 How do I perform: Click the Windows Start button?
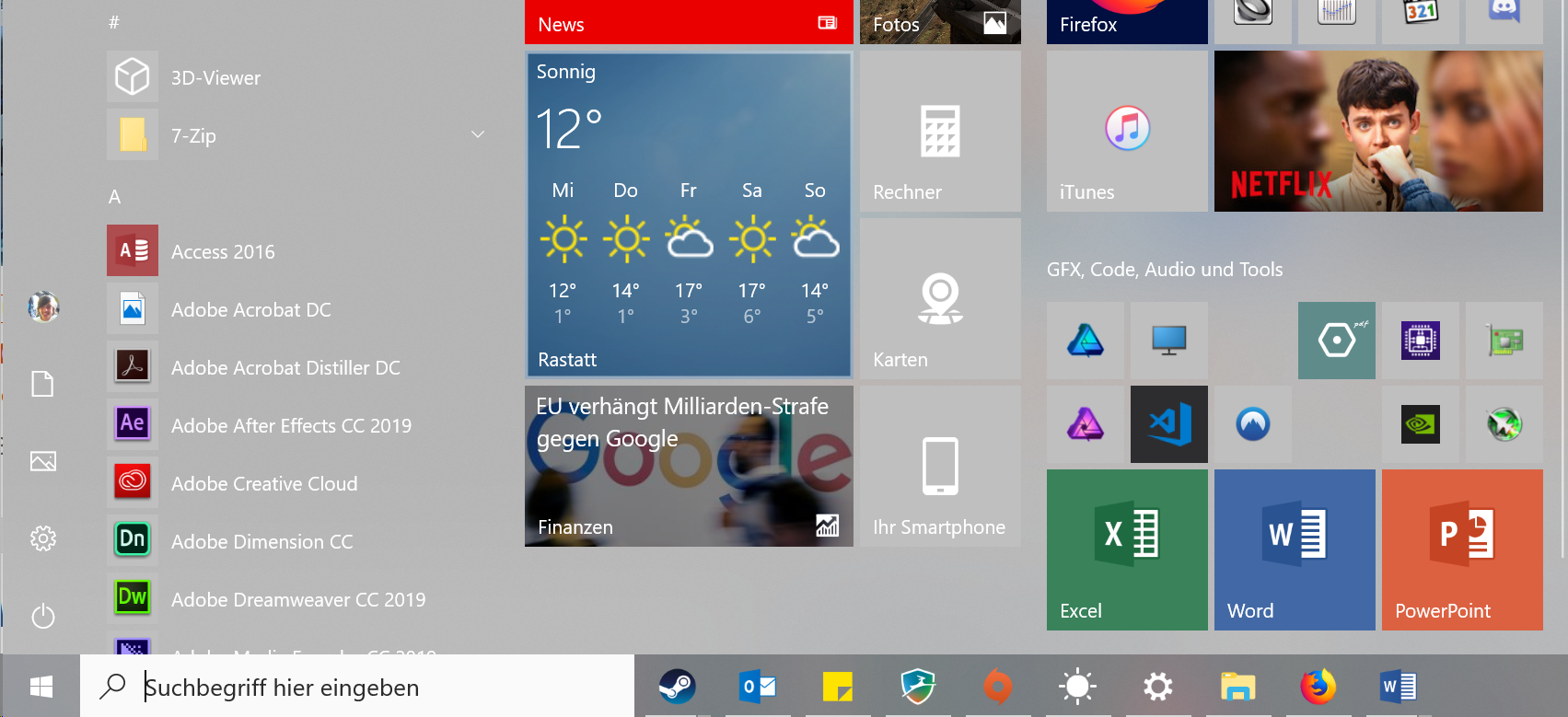[x=41, y=687]
